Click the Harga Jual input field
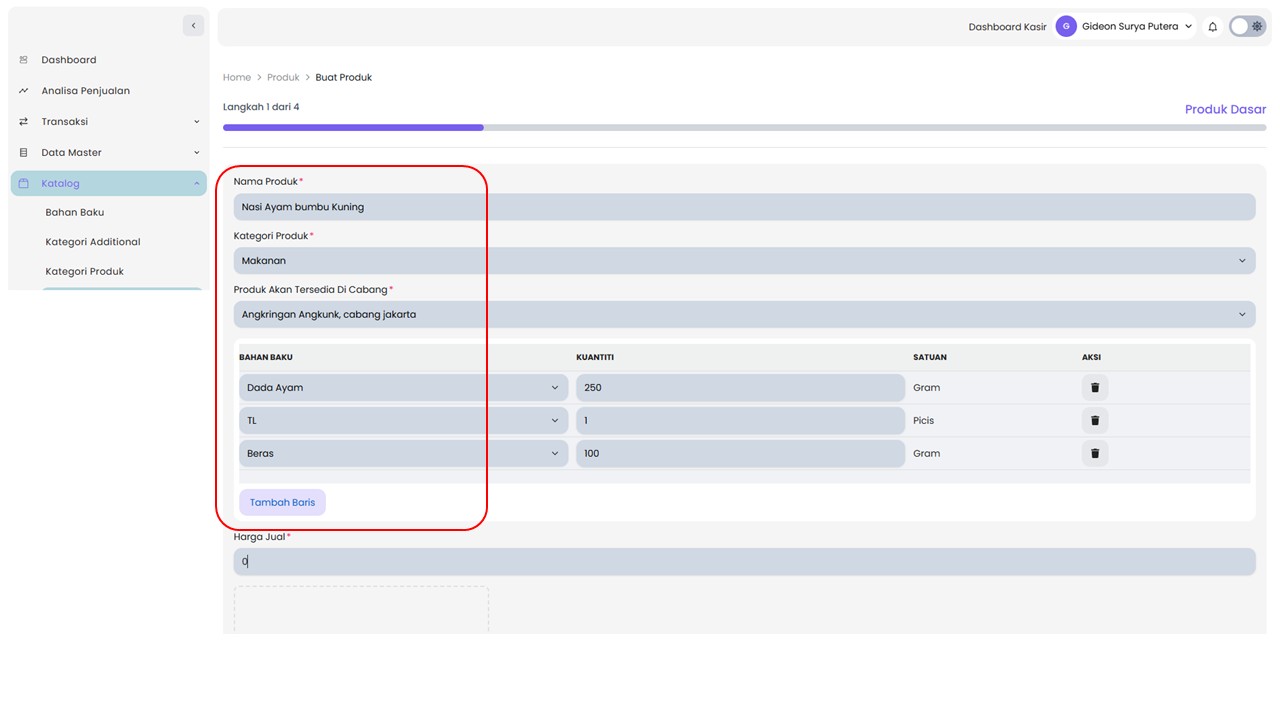The image size is (1280, 720). (744, 562)
